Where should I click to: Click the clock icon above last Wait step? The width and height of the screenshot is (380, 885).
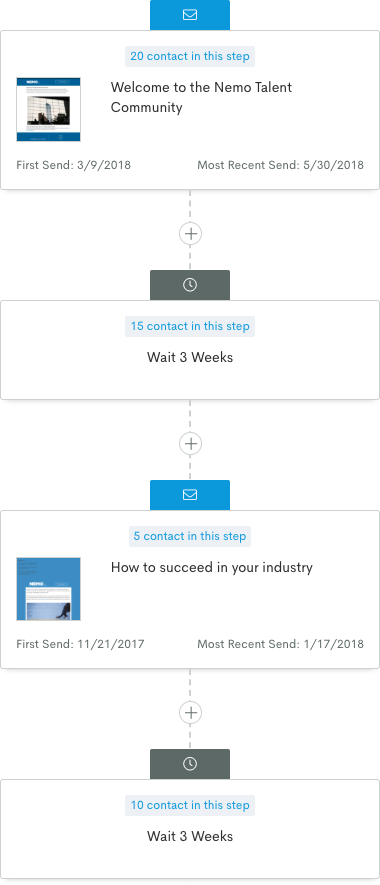click(190, 764)
